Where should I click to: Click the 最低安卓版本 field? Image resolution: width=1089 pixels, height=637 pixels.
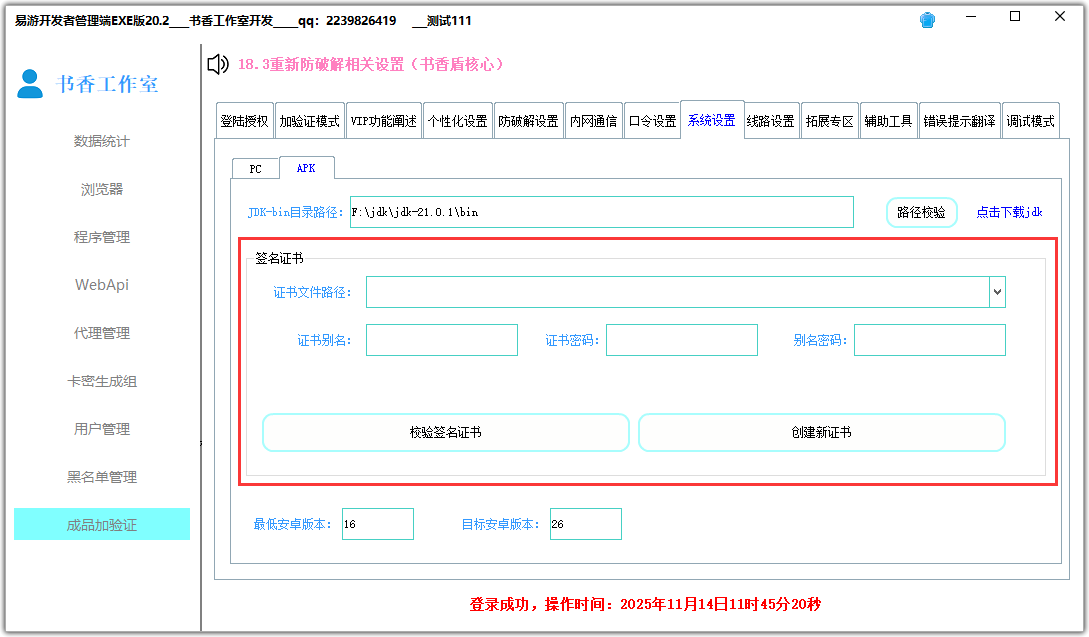click(x=378, y=524)
